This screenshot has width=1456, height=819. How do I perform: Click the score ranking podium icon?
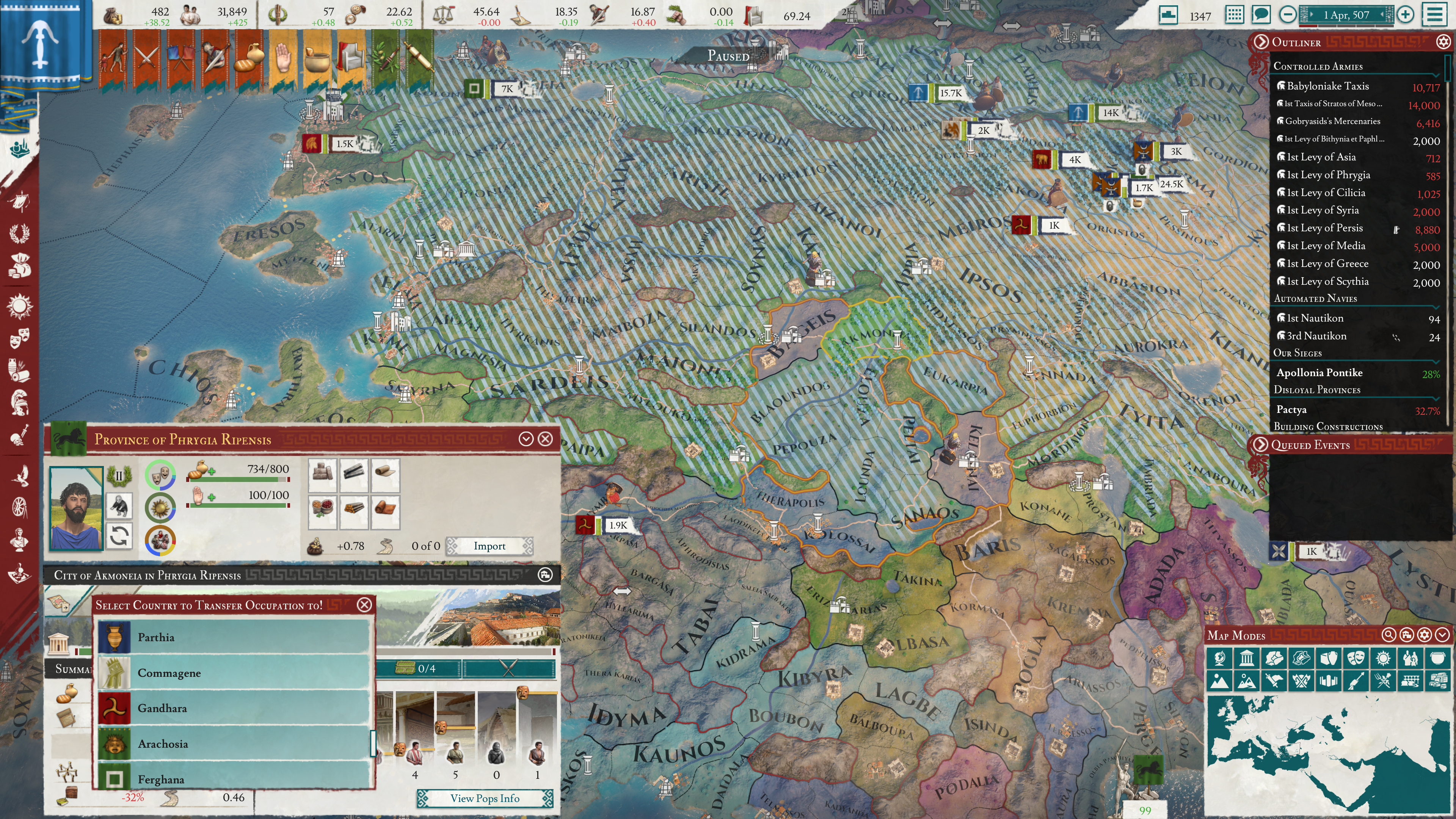click(x=1168, y=15)
